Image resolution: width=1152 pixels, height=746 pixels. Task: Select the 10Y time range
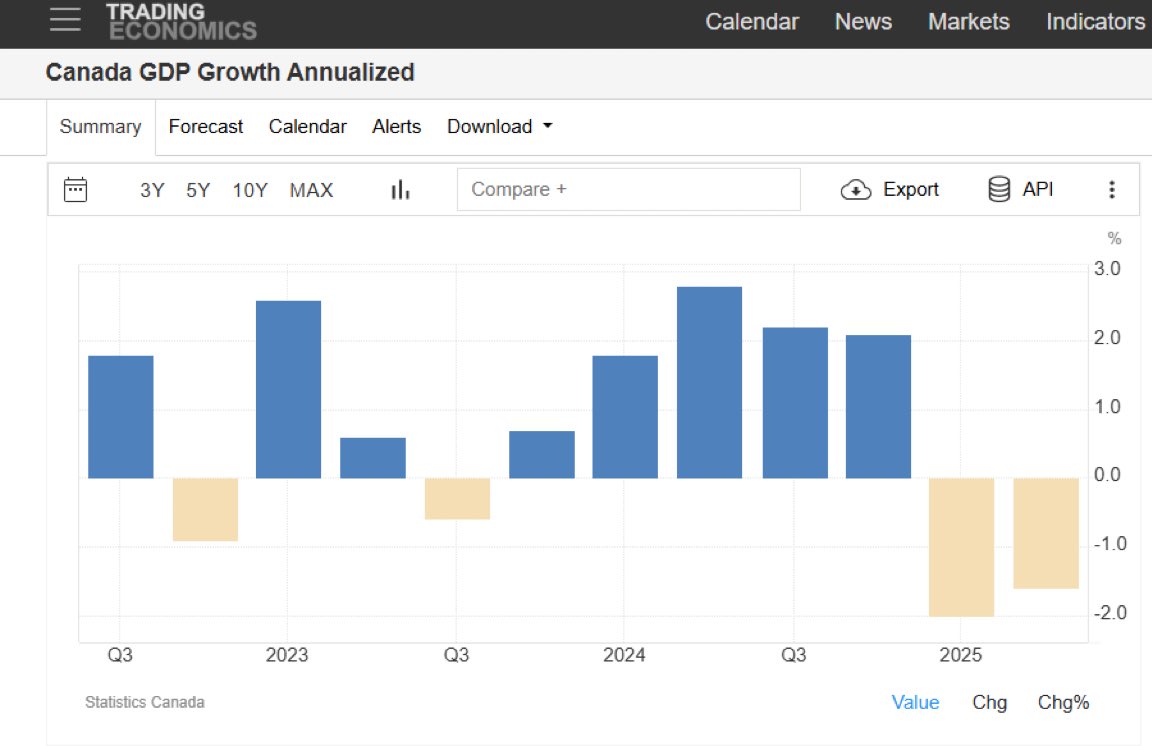coord(250,190)
